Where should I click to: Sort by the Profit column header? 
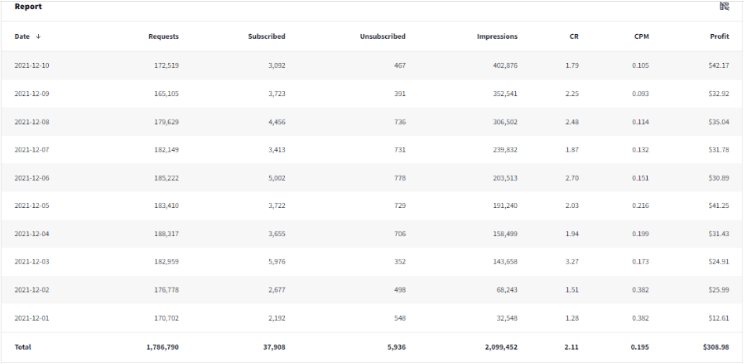[x=720, y=37]
